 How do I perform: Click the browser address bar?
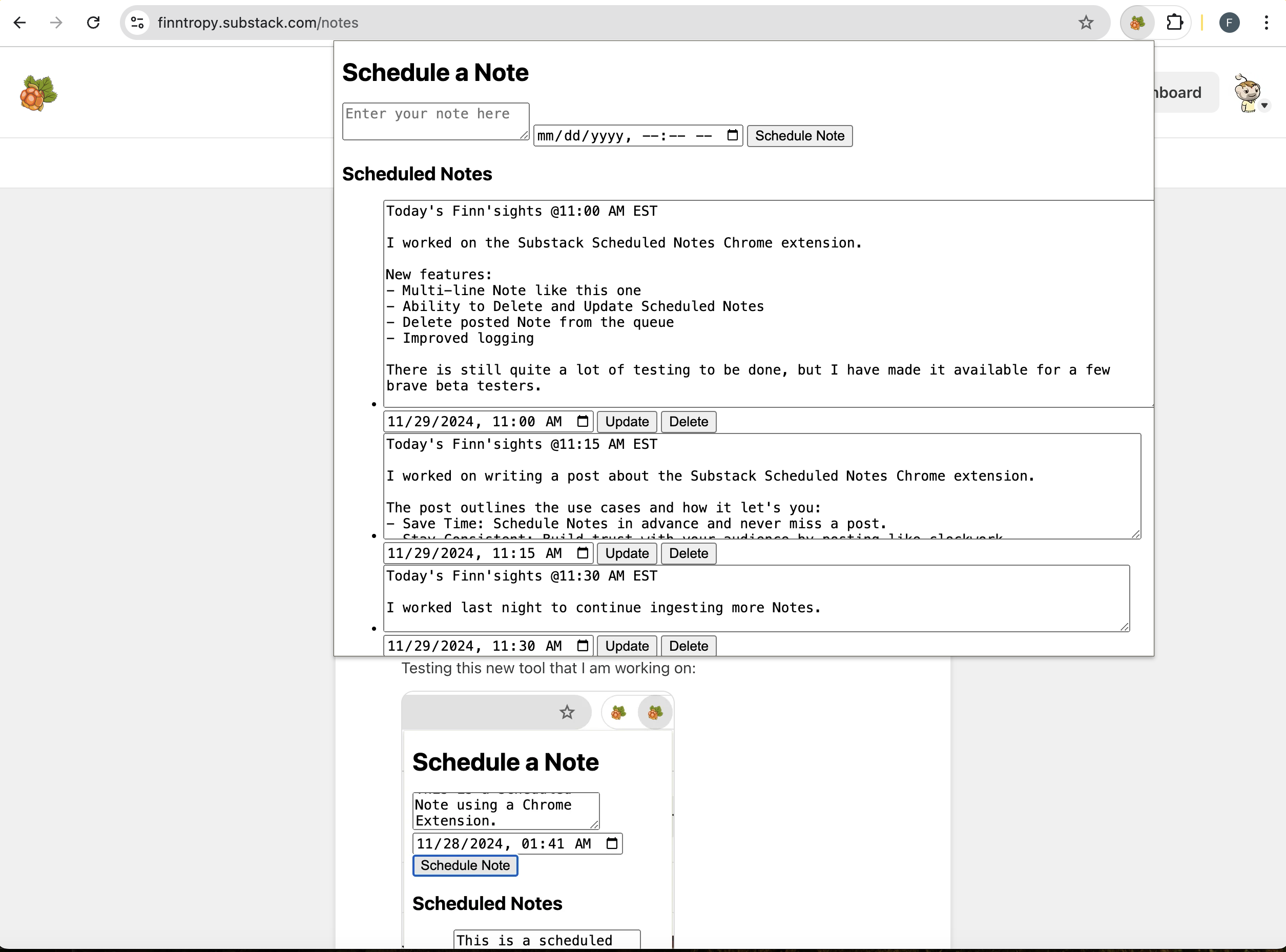coord(403,23)
